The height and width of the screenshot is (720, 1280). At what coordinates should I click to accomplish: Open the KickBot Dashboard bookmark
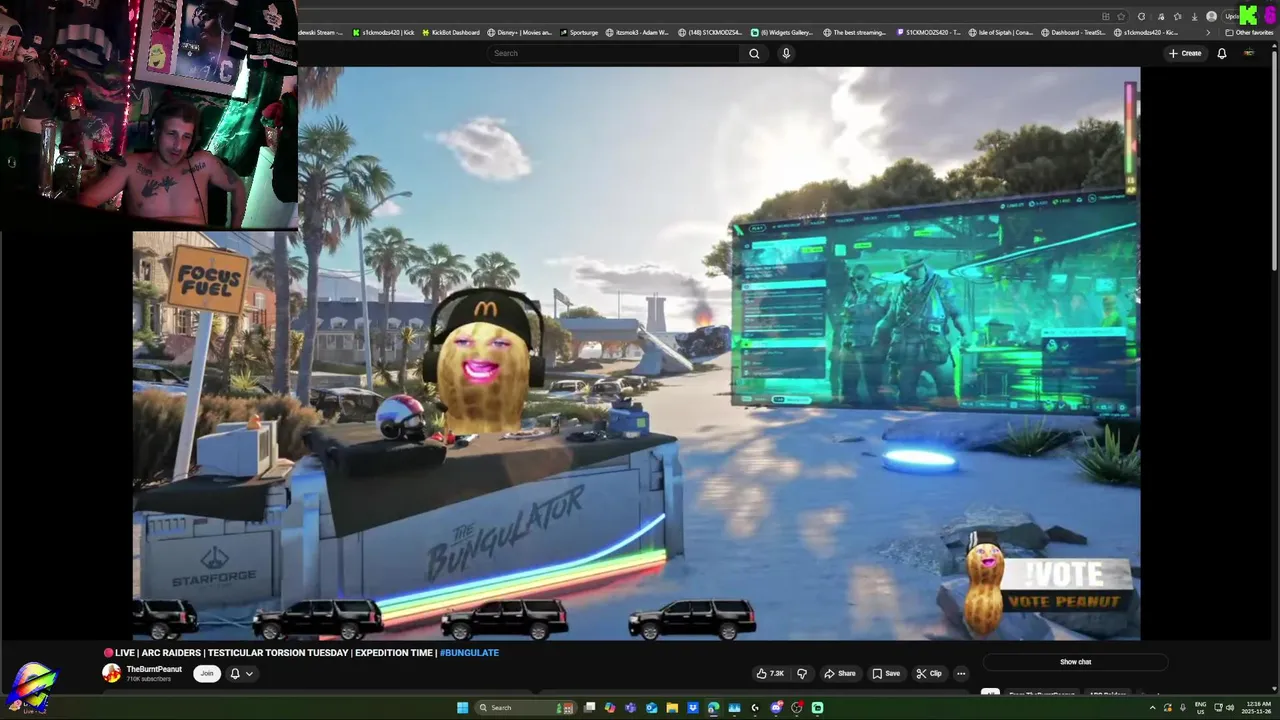tap(450, 32)
